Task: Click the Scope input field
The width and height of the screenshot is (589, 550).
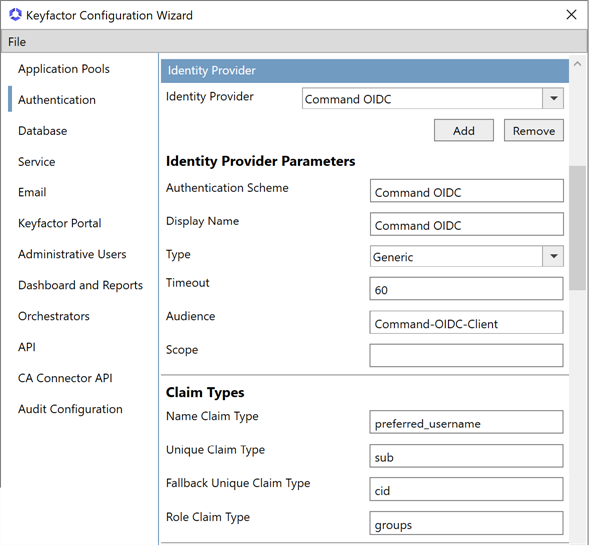Action: pos(466,355)
